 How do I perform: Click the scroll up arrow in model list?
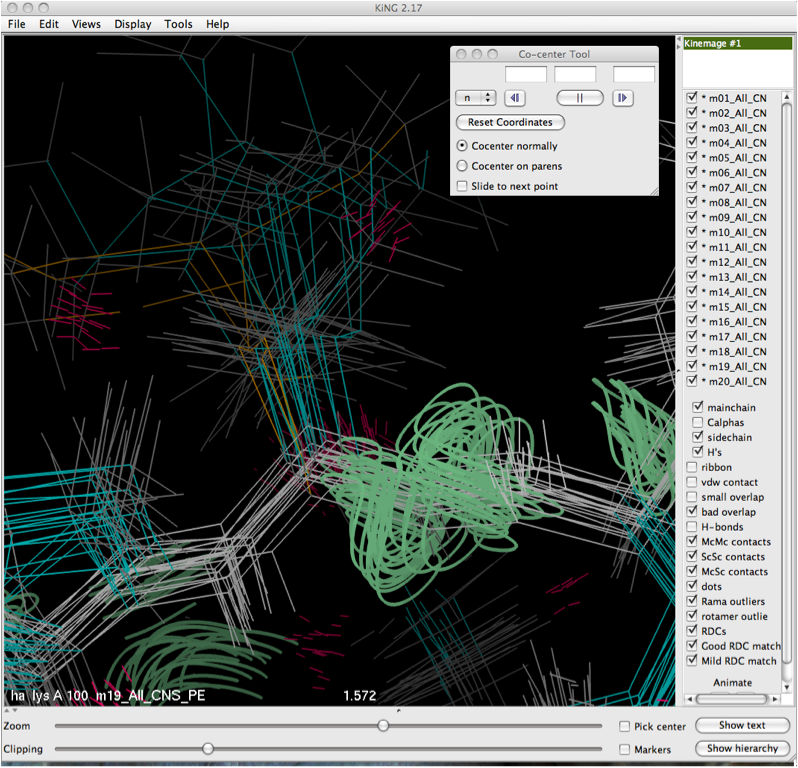coord(786,95)
